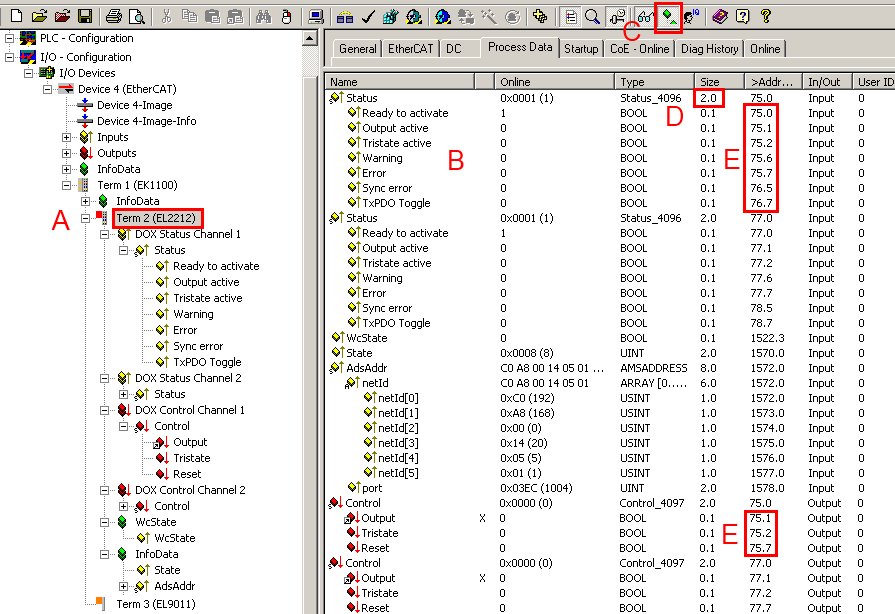Click the tree pane scroll-up arrow
The height and width of the screenshot is (614, 895).
[309, 39]
